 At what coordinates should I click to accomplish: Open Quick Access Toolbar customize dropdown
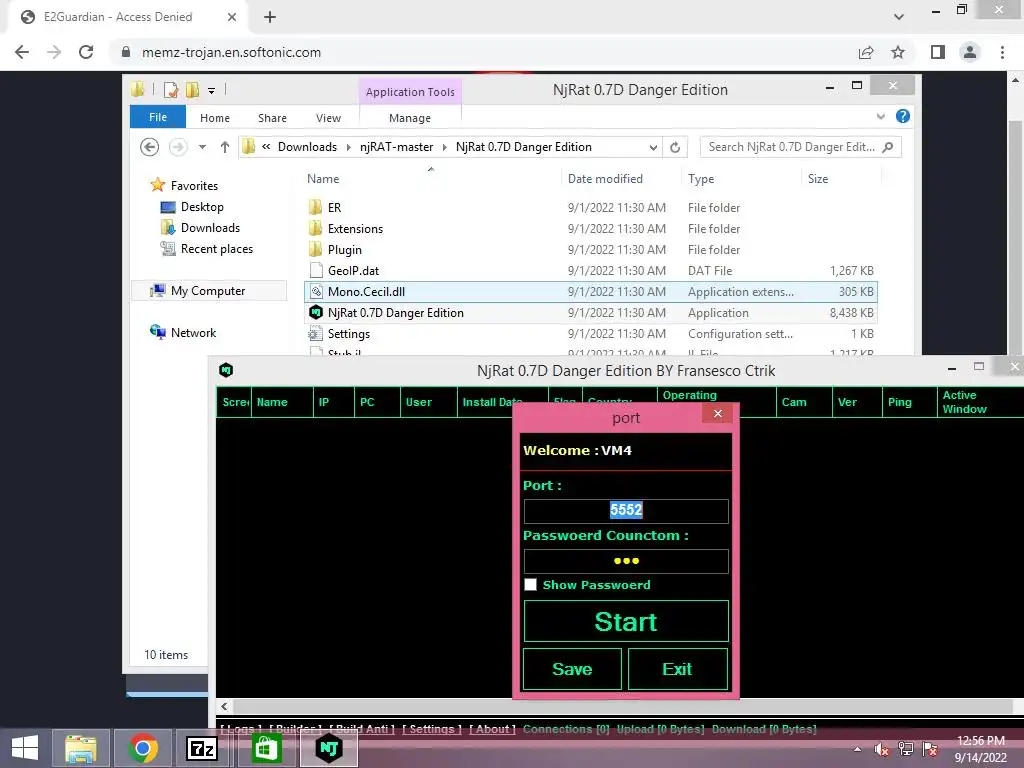(x=212, y=90)
